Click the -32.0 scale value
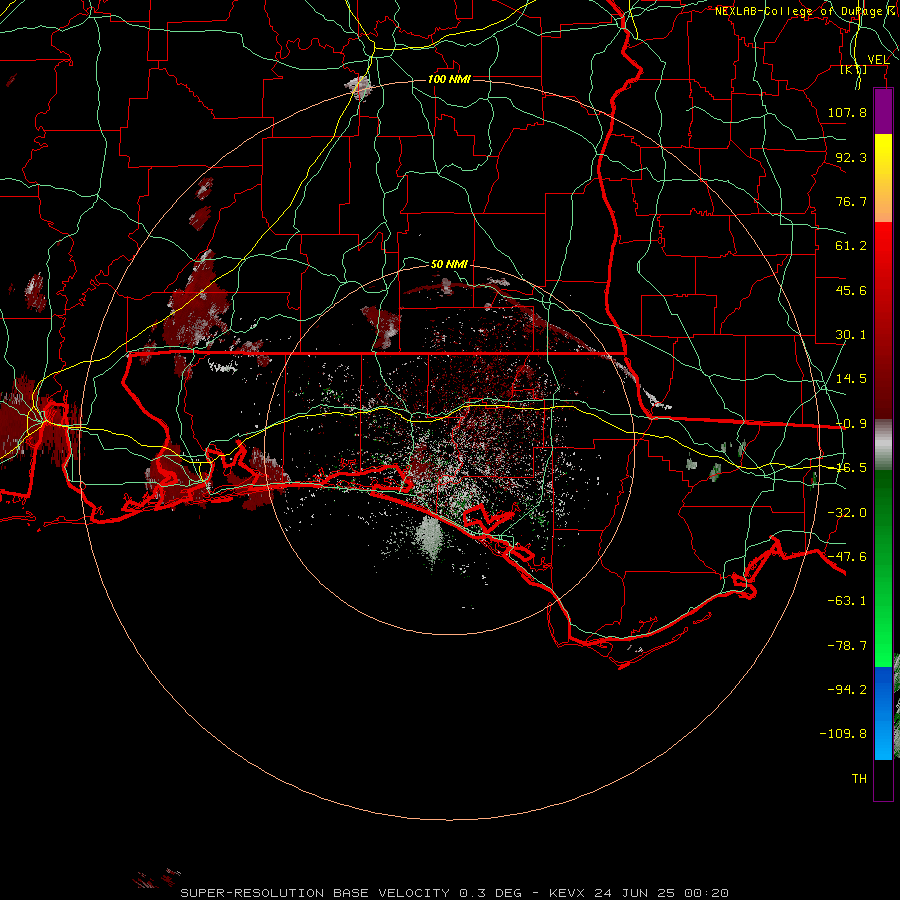 coord(847,513)
